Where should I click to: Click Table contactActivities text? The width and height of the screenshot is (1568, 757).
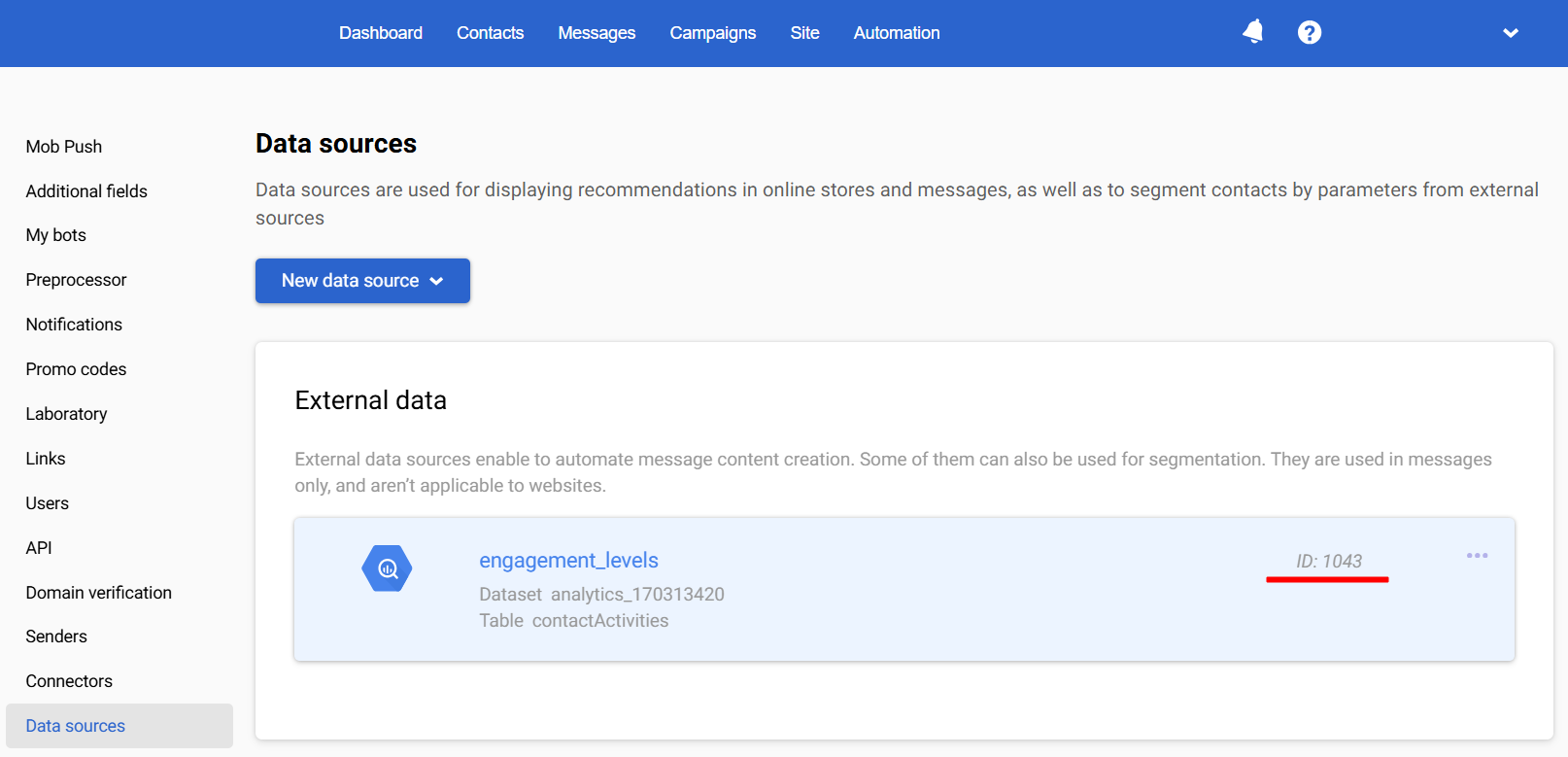pyautogui.click(x=574, y=620)
